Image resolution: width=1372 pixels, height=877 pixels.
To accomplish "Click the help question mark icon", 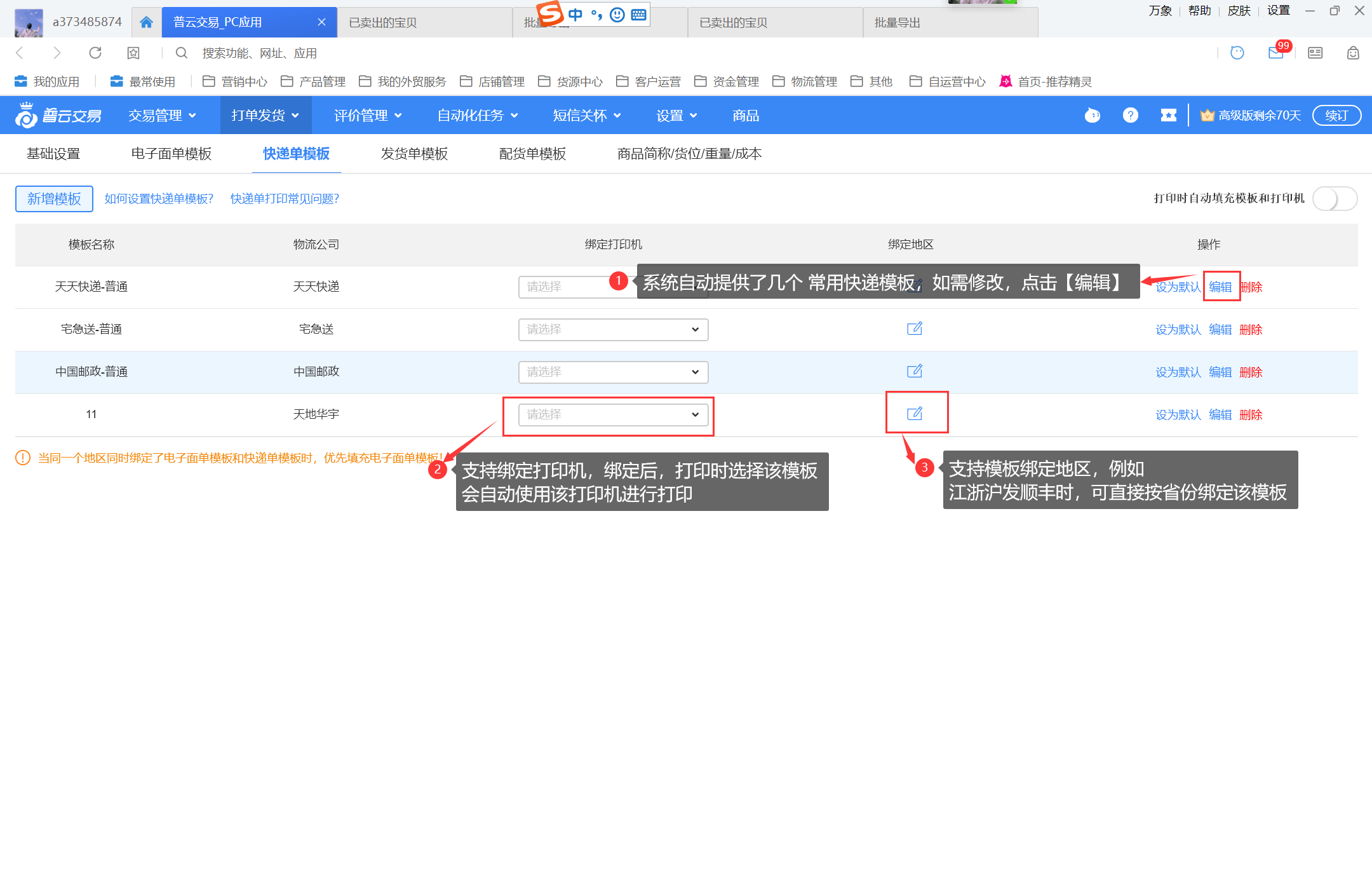I will [1130, 115].
